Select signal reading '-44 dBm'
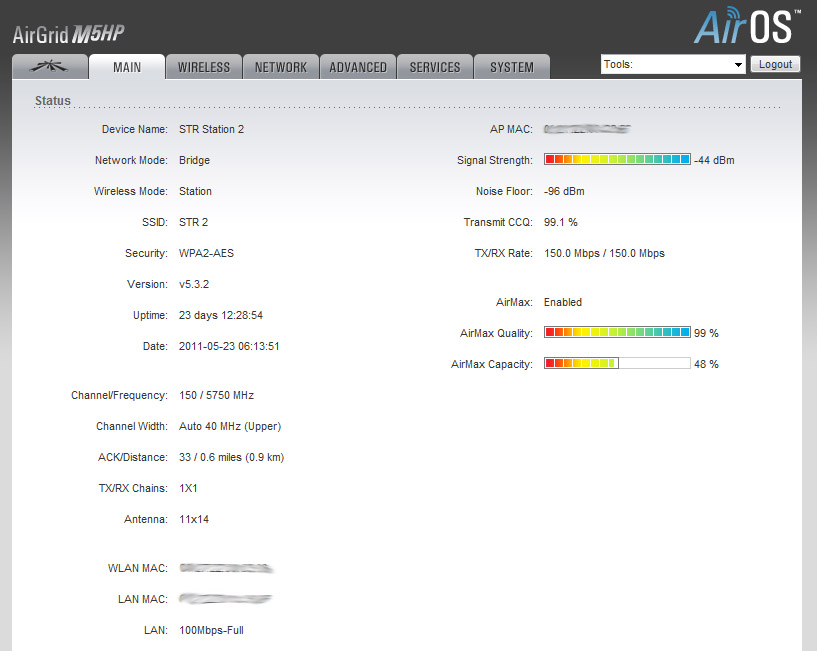 [714, 160]
